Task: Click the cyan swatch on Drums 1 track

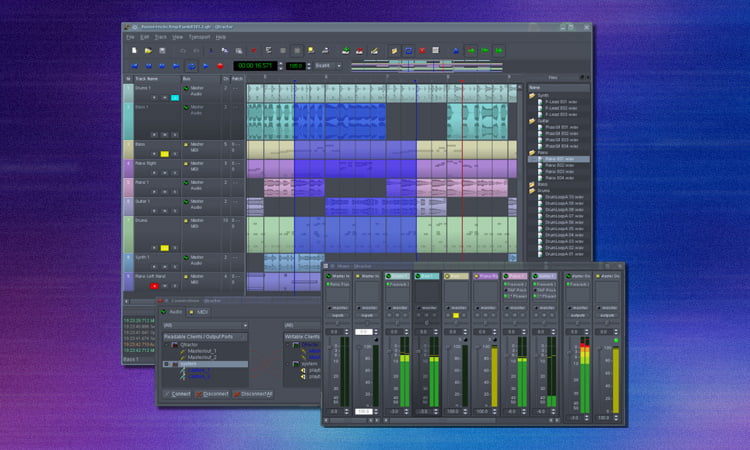Action: click(x=175, y=98)
